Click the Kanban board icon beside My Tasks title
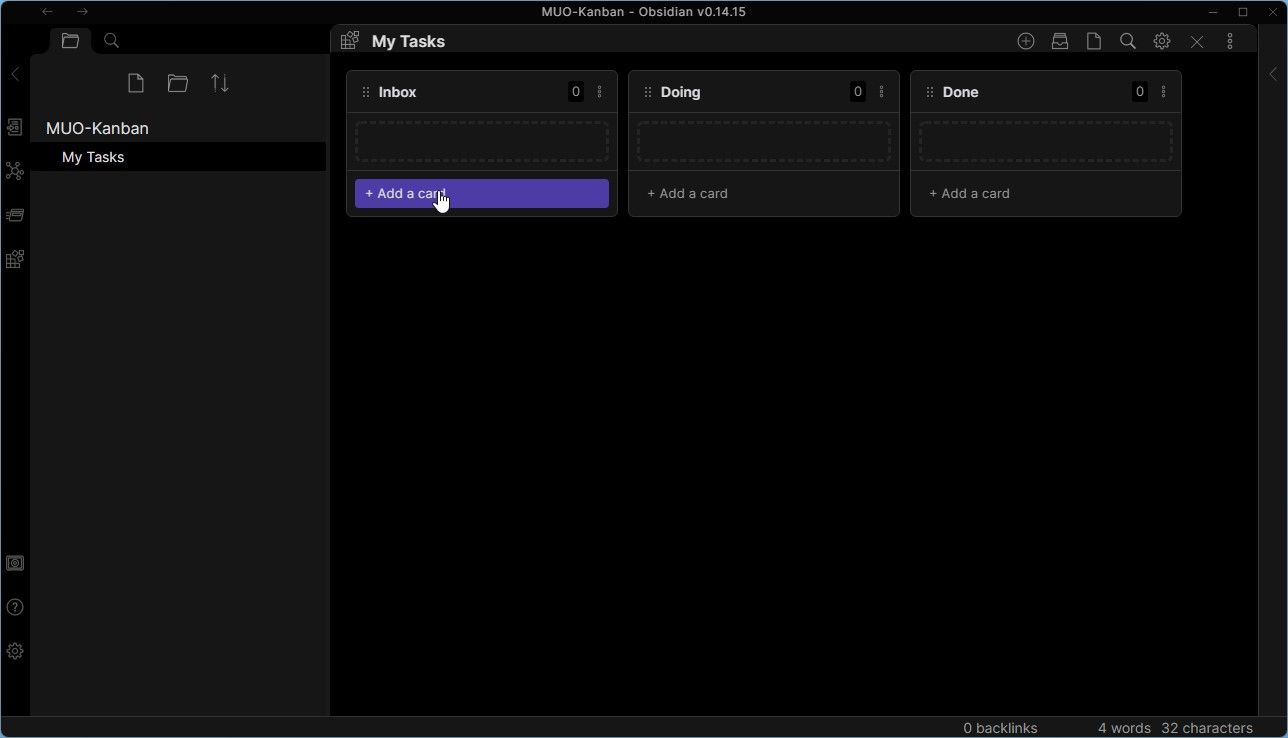Viewport: 1288px width, 738px height. pyautogui.click(x=350, y=41)
